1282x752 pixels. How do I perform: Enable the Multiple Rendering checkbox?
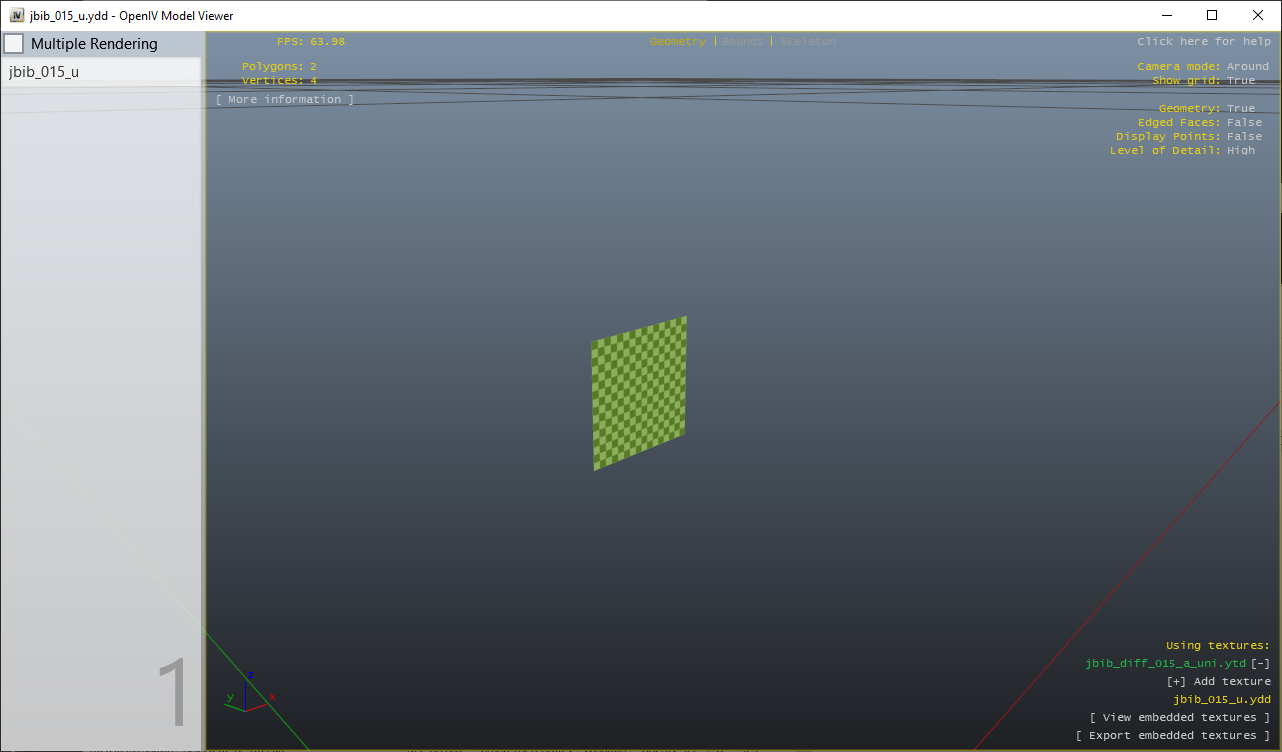[x=14, y=43]
